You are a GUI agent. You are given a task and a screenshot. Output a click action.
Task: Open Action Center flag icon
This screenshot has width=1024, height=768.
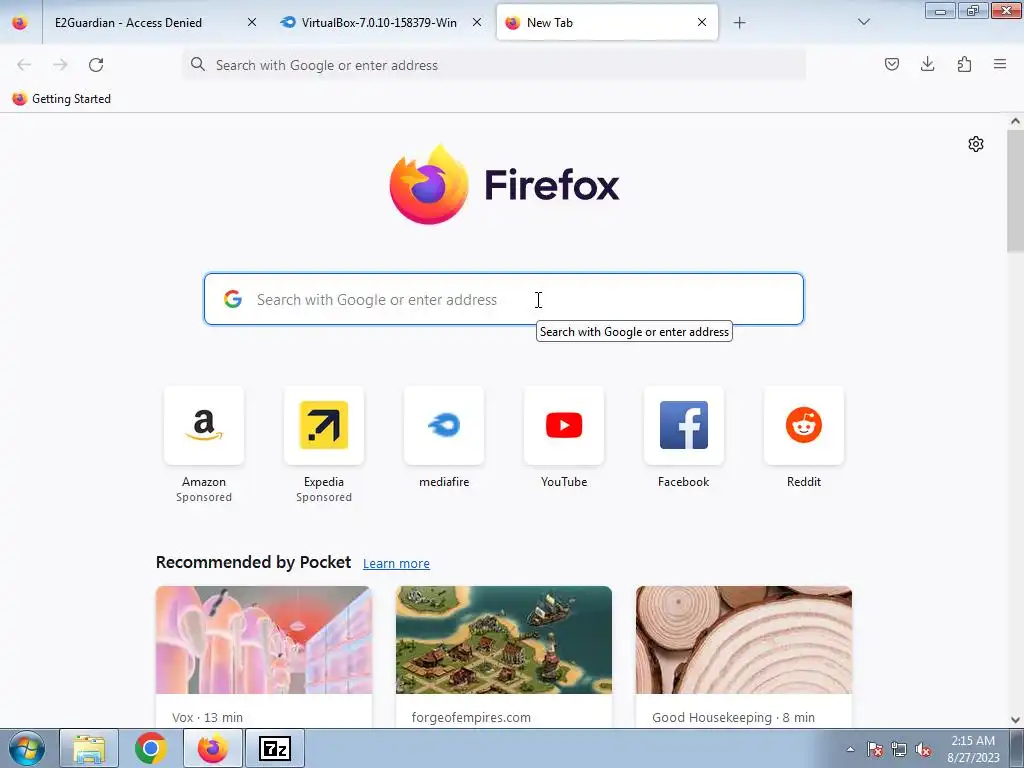tap(874, 749)
